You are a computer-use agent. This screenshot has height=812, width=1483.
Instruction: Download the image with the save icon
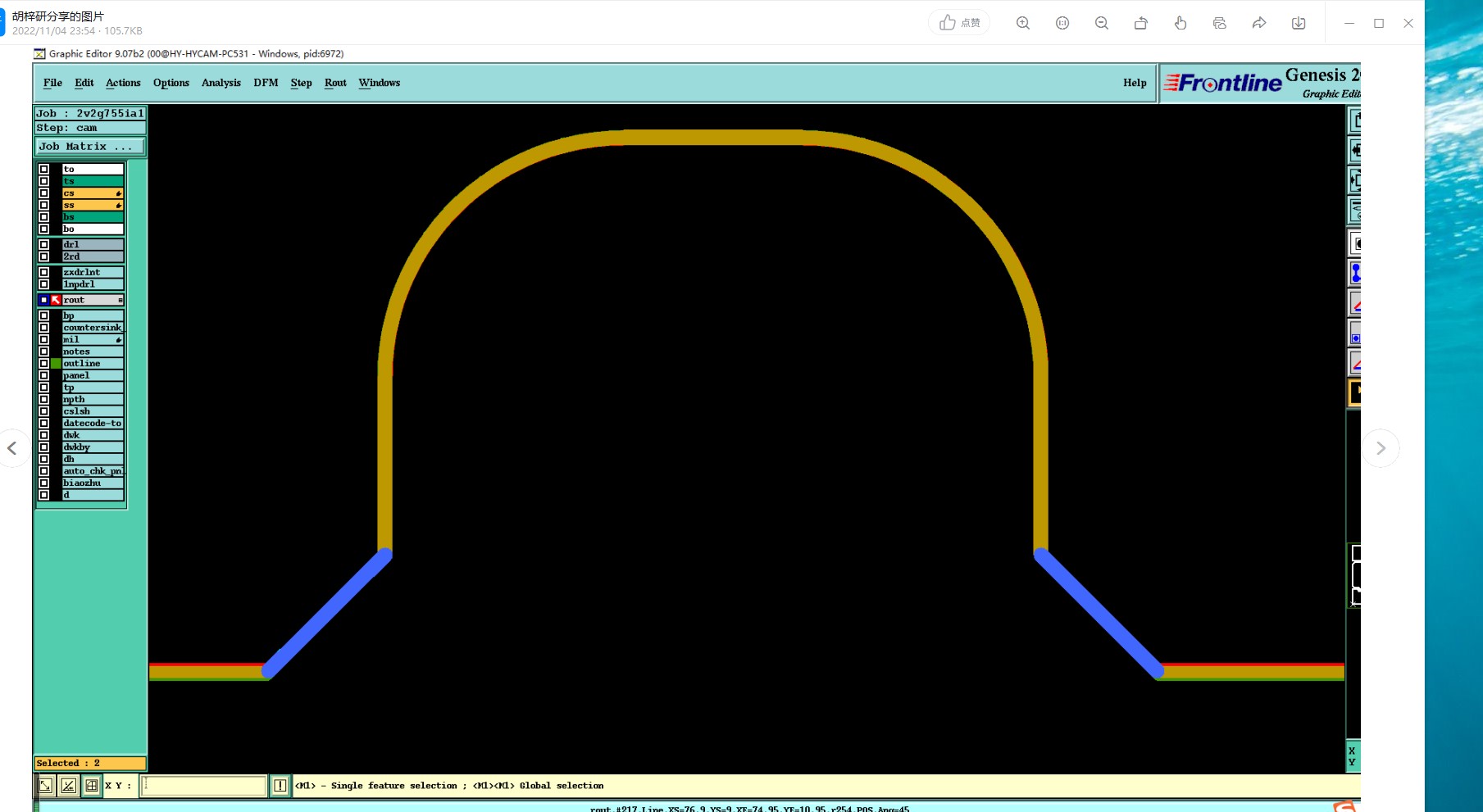(1299, 23)
